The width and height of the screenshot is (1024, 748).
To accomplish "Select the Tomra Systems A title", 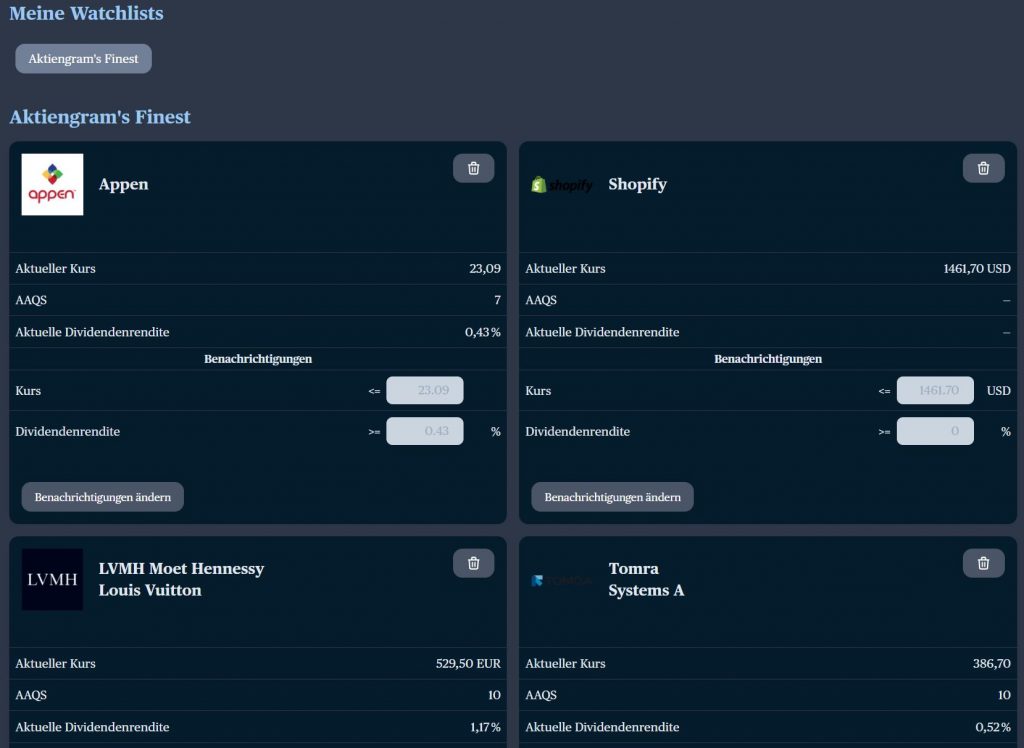I will (647, 579).
